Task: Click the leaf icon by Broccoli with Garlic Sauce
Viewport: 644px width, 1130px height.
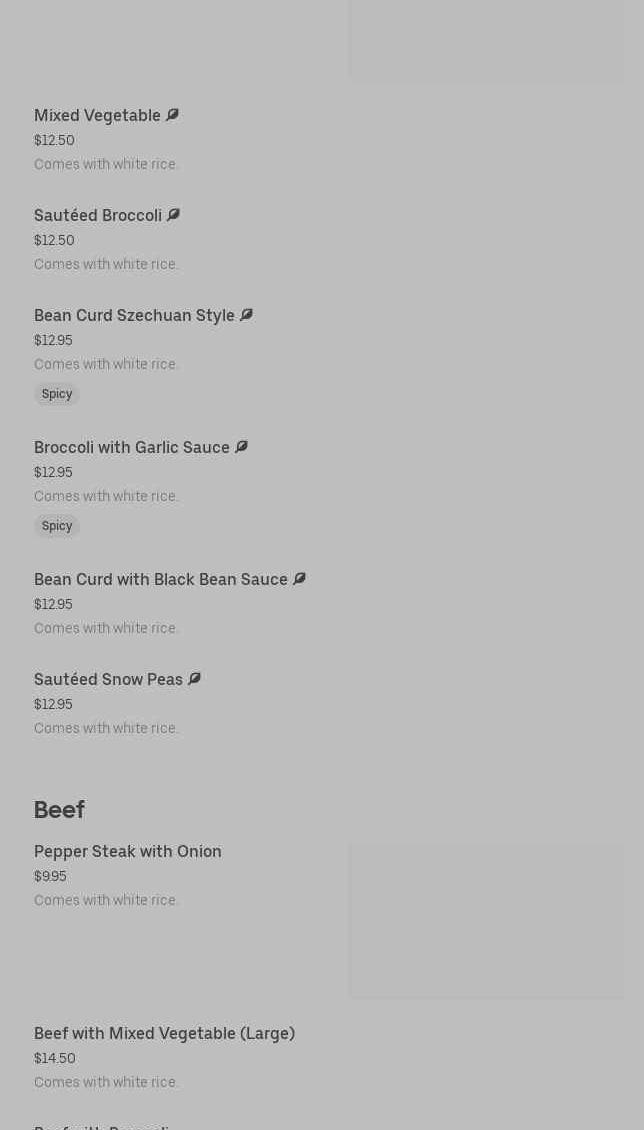Action: 241,447
